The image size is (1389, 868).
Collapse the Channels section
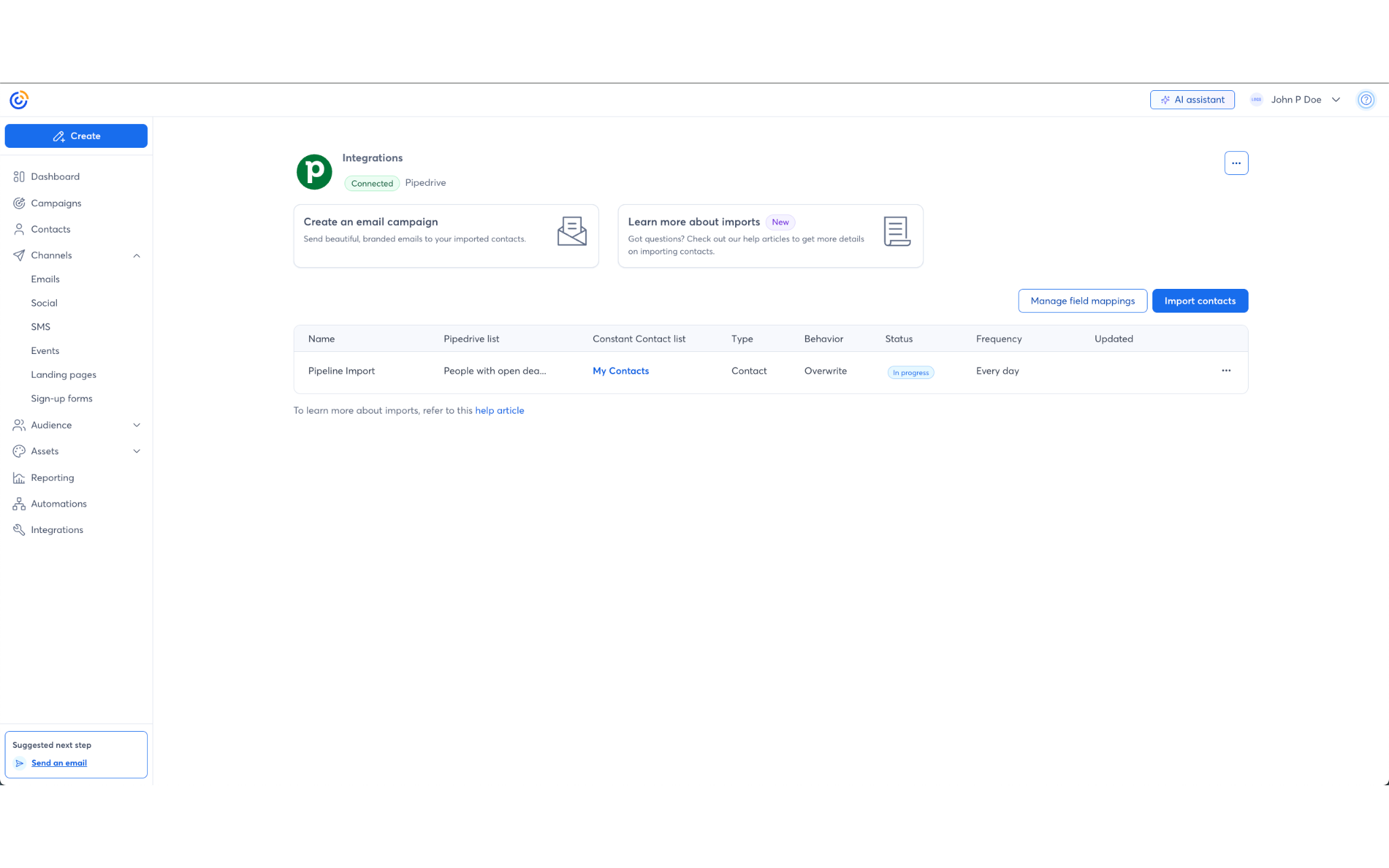[137, 255]
